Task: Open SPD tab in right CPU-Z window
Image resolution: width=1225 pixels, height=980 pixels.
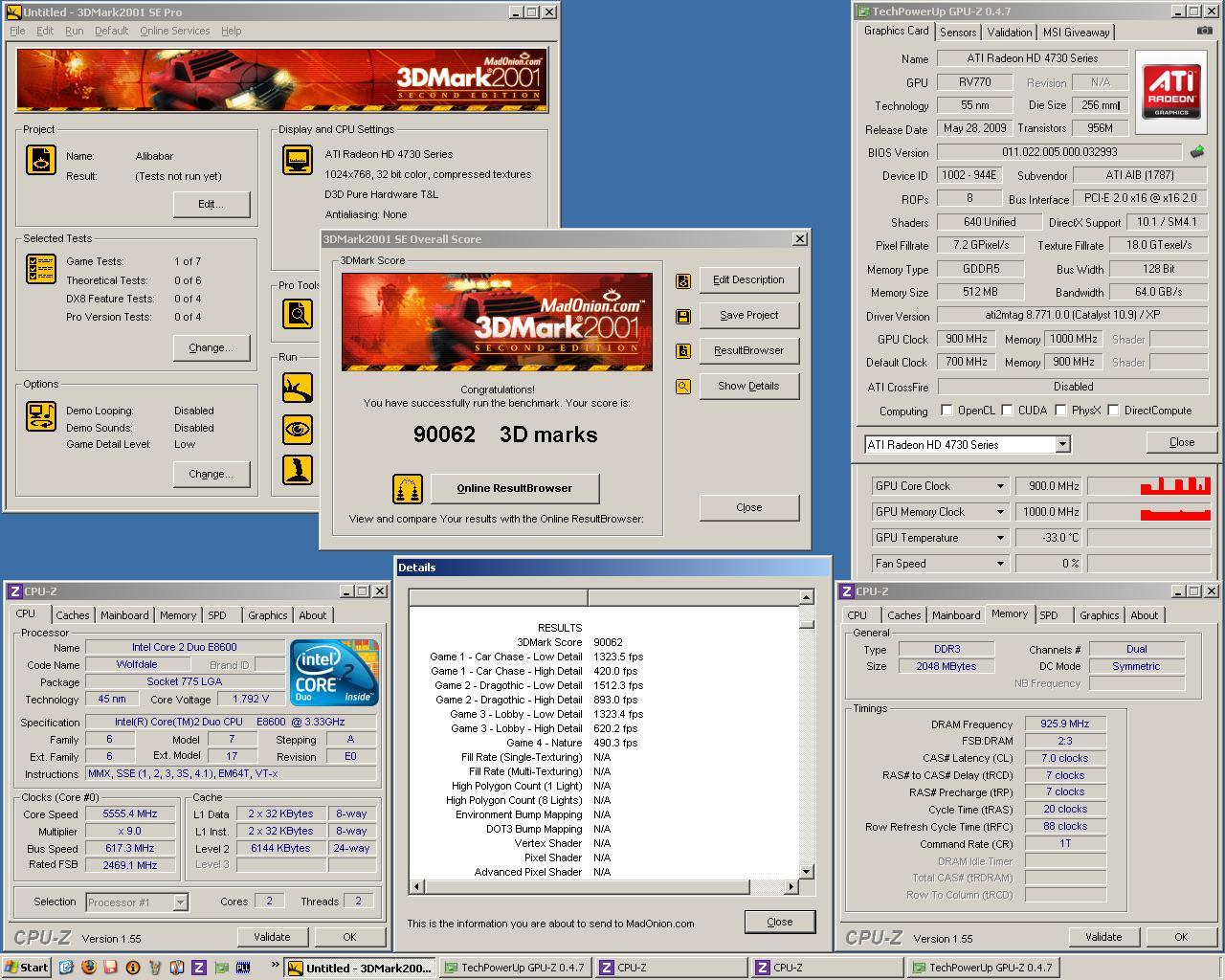Action: pyautogui.click(x=1049, y=615)
